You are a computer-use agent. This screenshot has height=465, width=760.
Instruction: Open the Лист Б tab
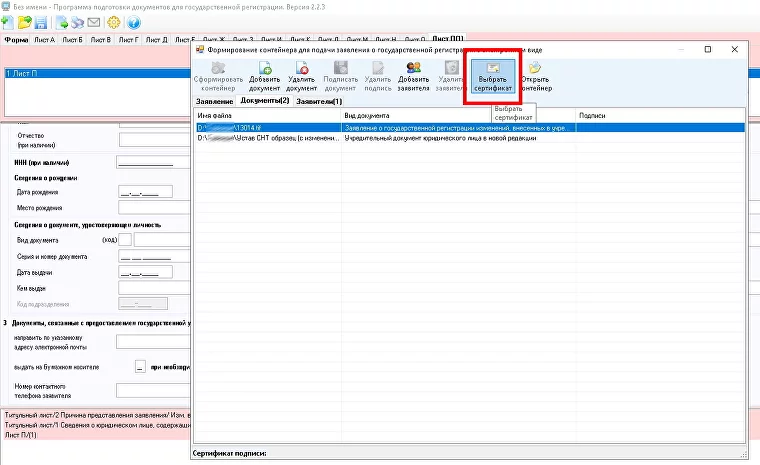(x=72, y=40)
